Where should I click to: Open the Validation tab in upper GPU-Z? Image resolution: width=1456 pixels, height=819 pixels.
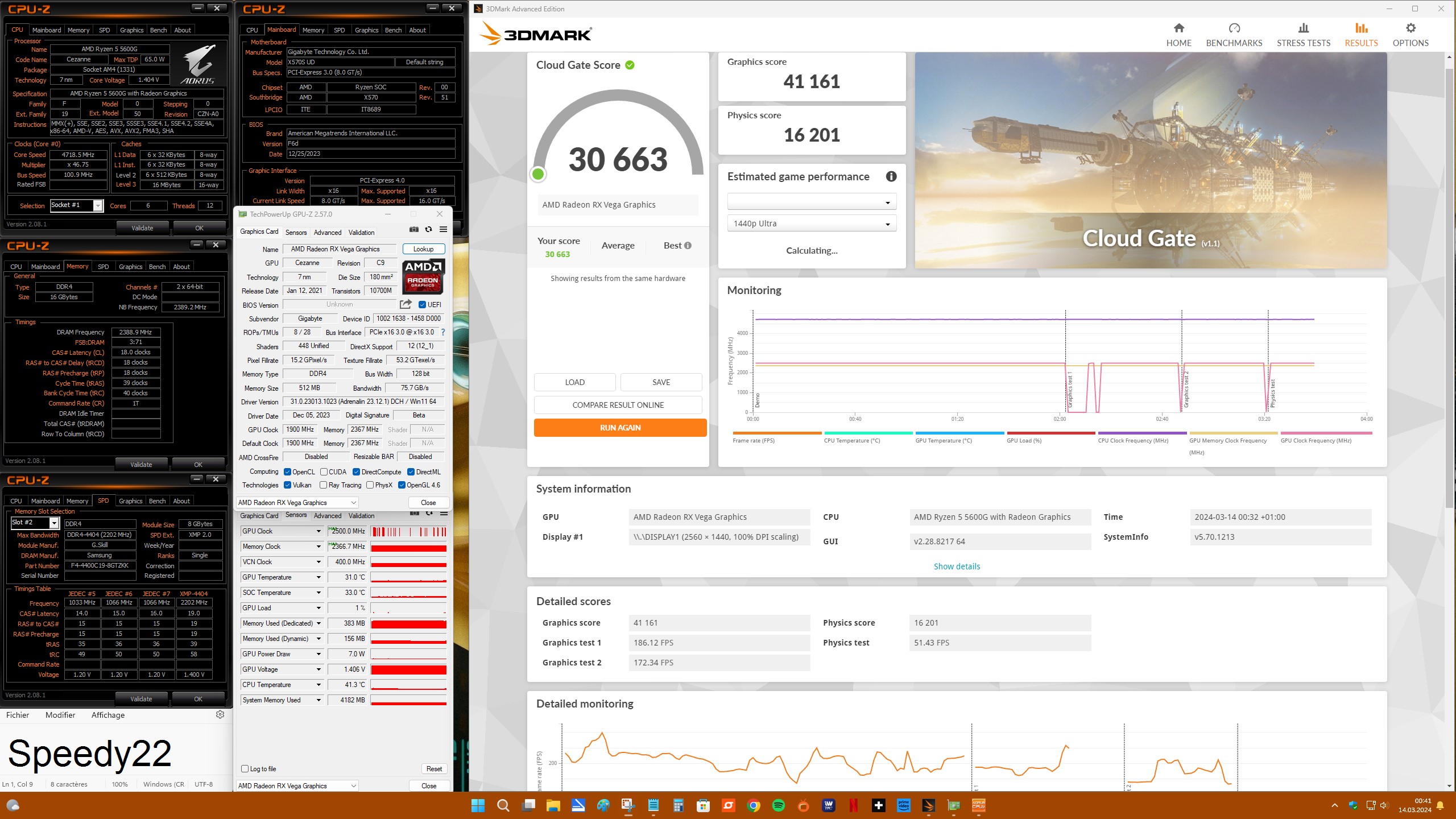point(361,232)
